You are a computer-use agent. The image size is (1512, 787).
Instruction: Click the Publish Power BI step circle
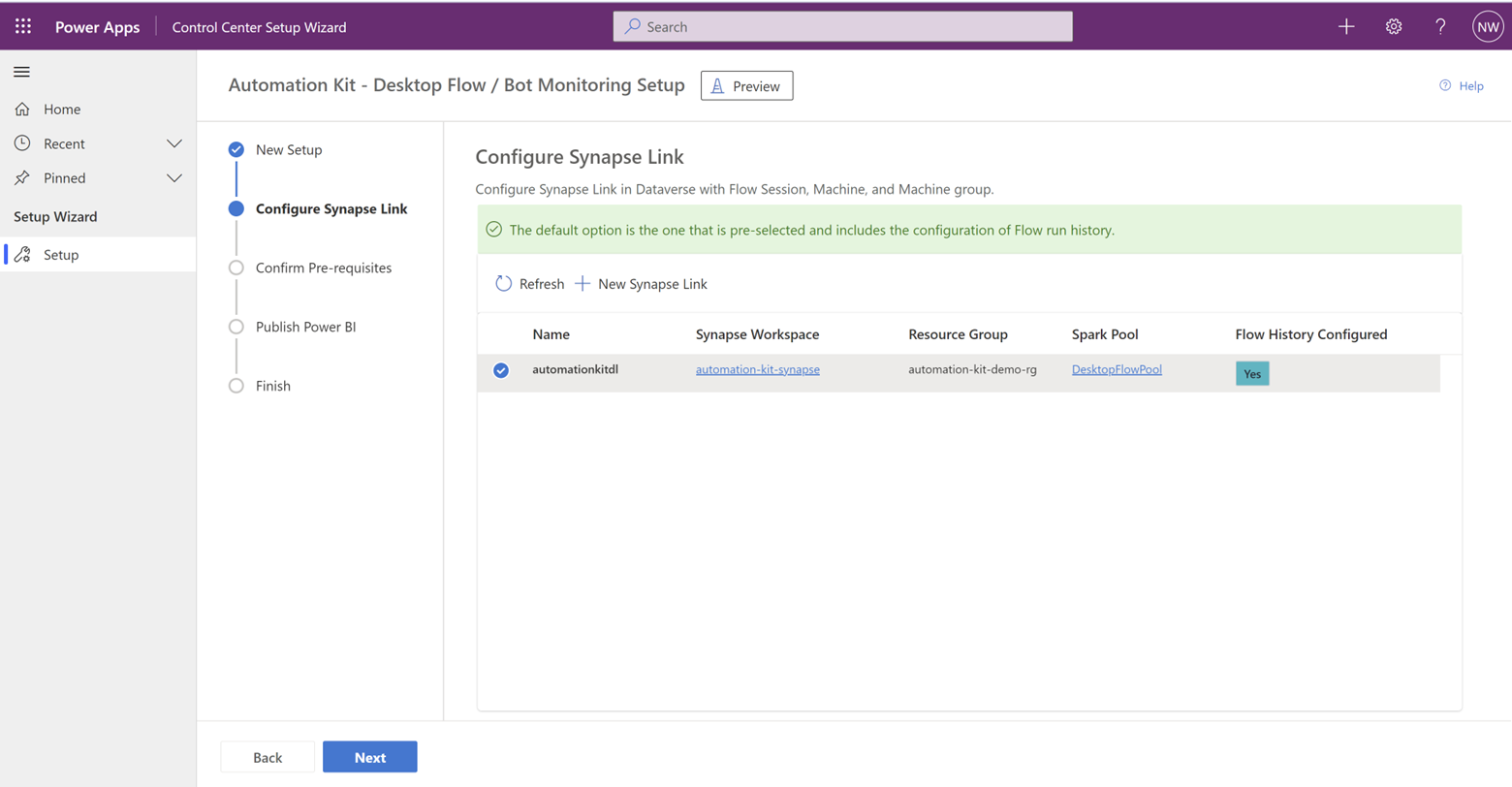click(236, 327)
